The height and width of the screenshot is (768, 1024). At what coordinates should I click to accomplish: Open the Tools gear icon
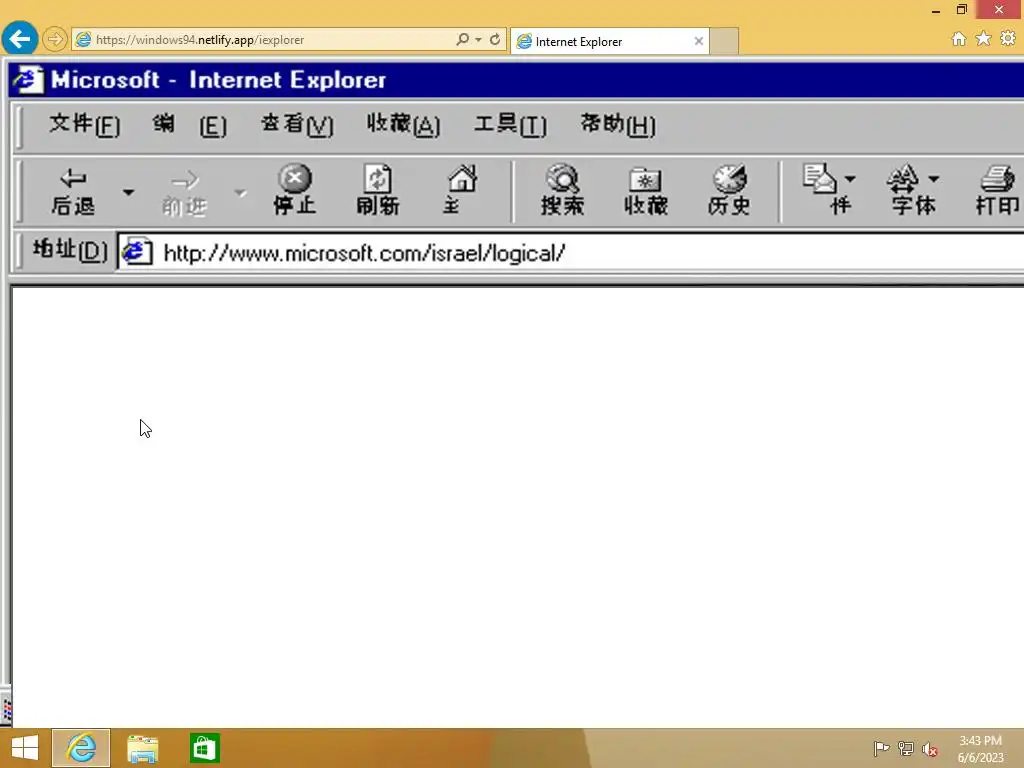1008,39
